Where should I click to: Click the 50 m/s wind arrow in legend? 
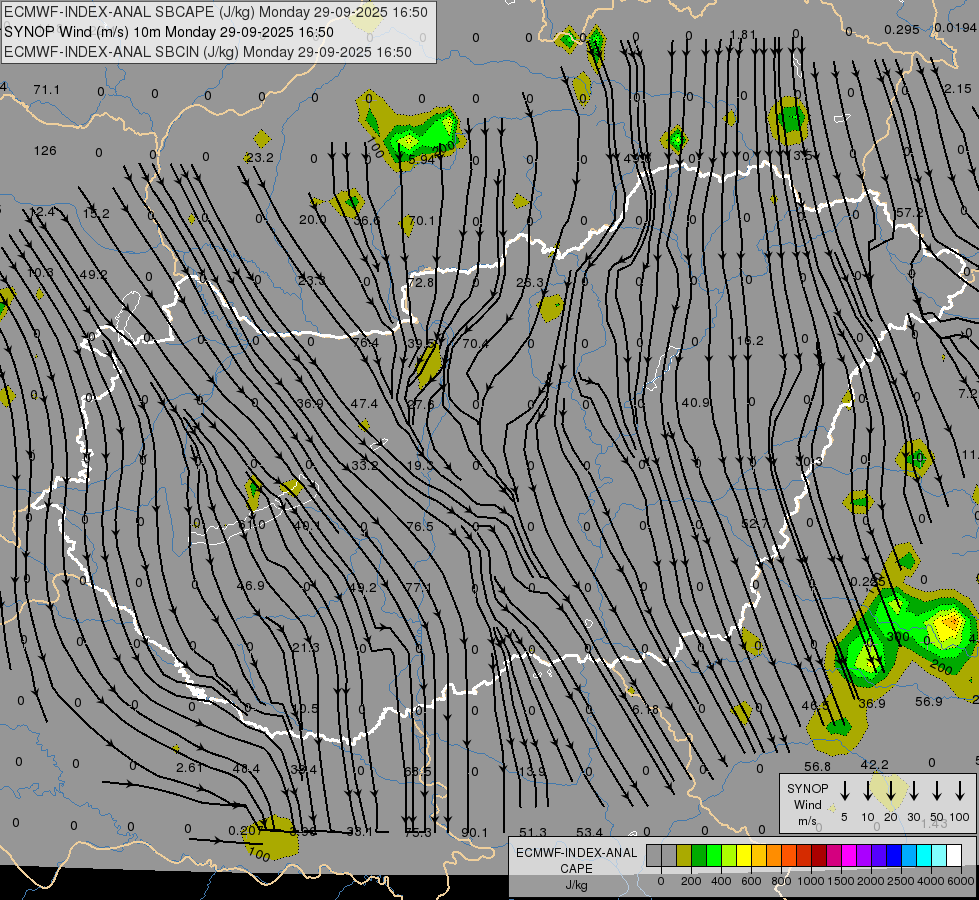pos(937,791)
